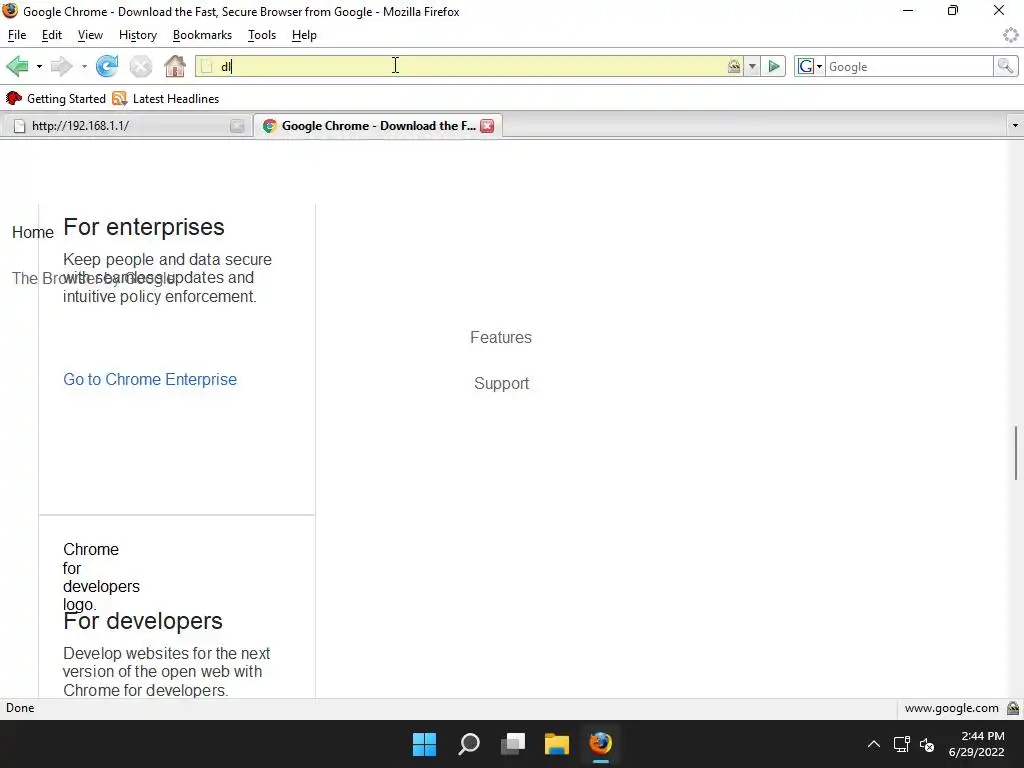Click the For enterprises heading

point(144,227)
